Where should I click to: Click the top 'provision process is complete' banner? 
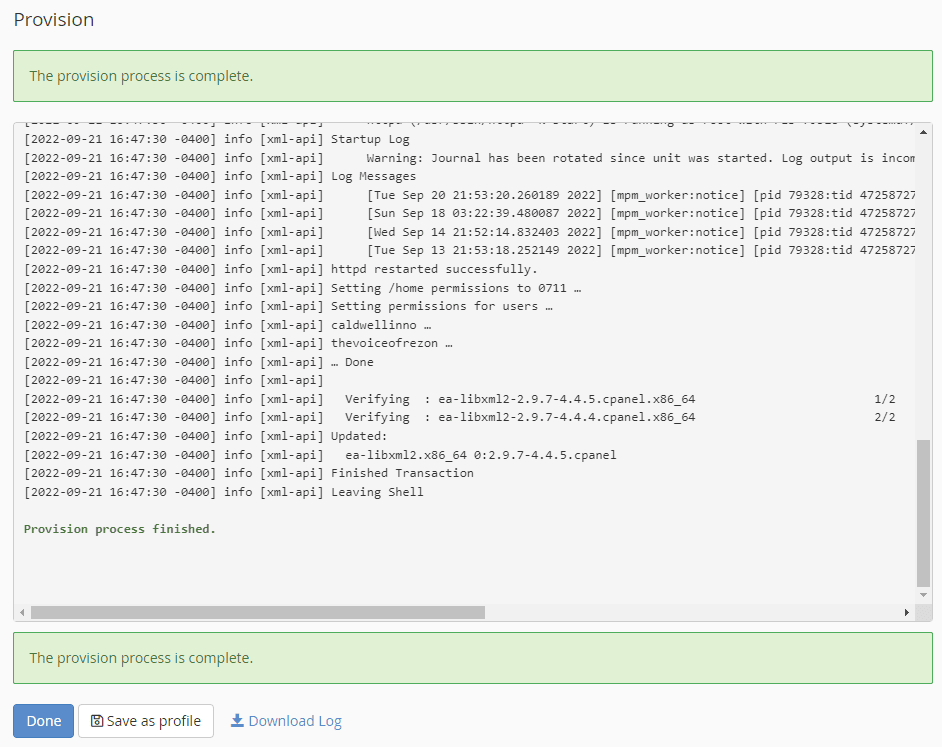point(473,76)
